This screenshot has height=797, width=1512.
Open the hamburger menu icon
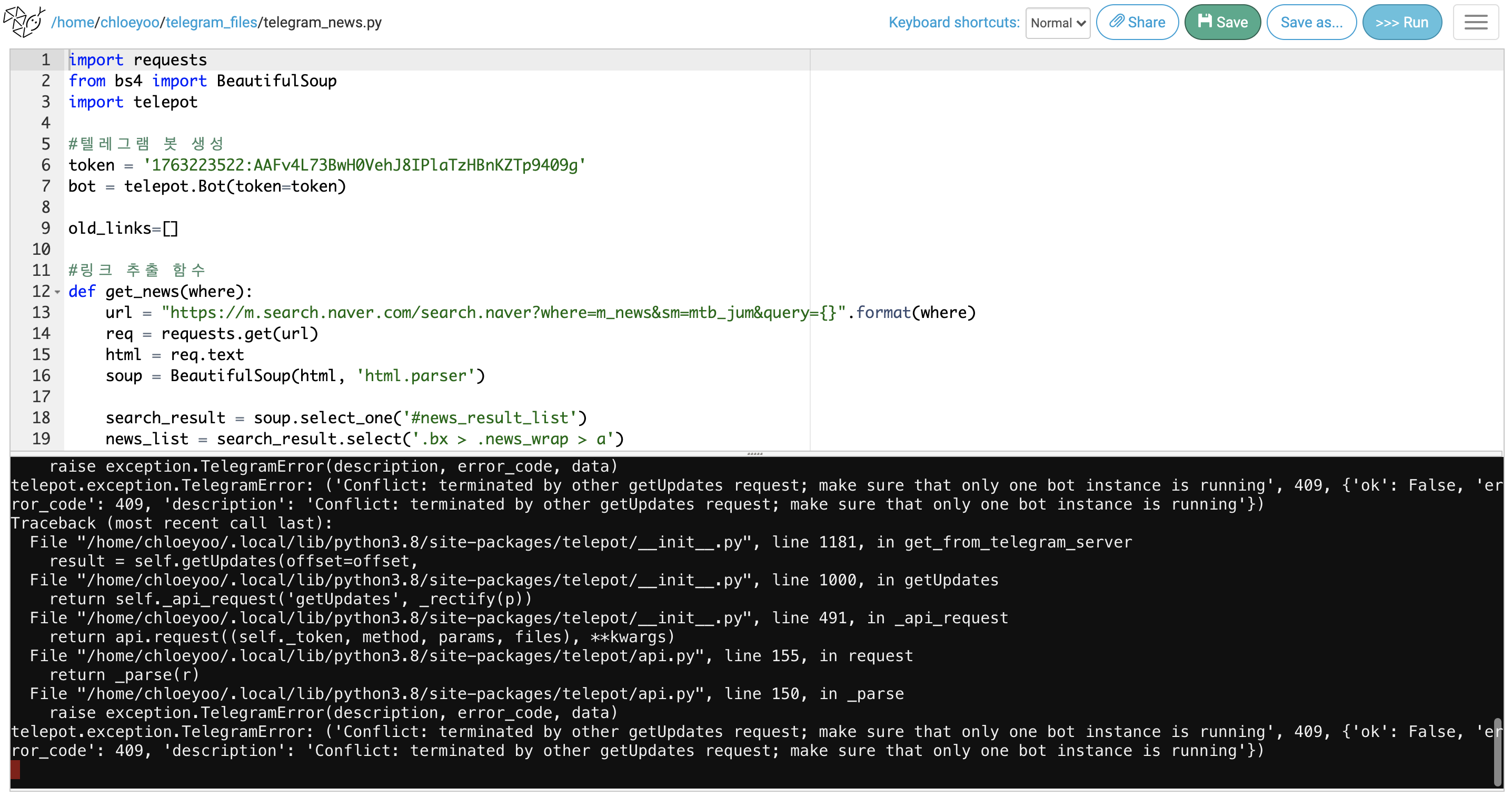(x=1475, y=22)
